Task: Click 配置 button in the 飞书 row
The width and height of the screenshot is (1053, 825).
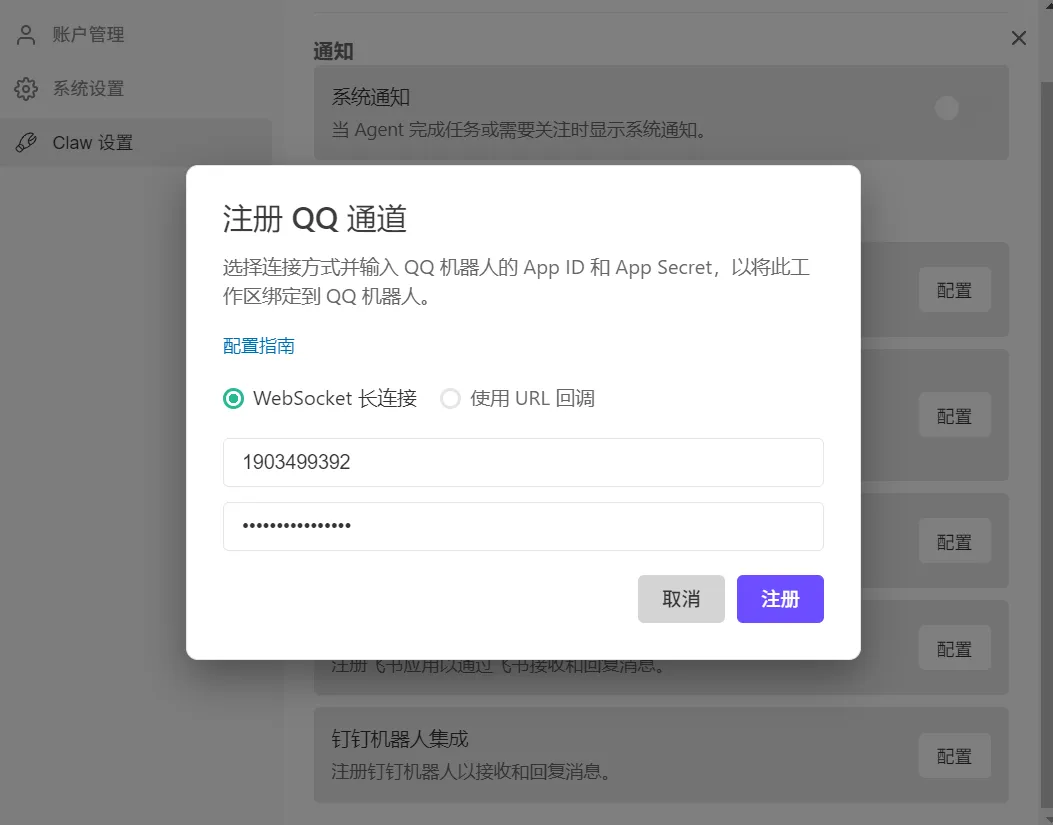Action: click(x=954, y=648)
